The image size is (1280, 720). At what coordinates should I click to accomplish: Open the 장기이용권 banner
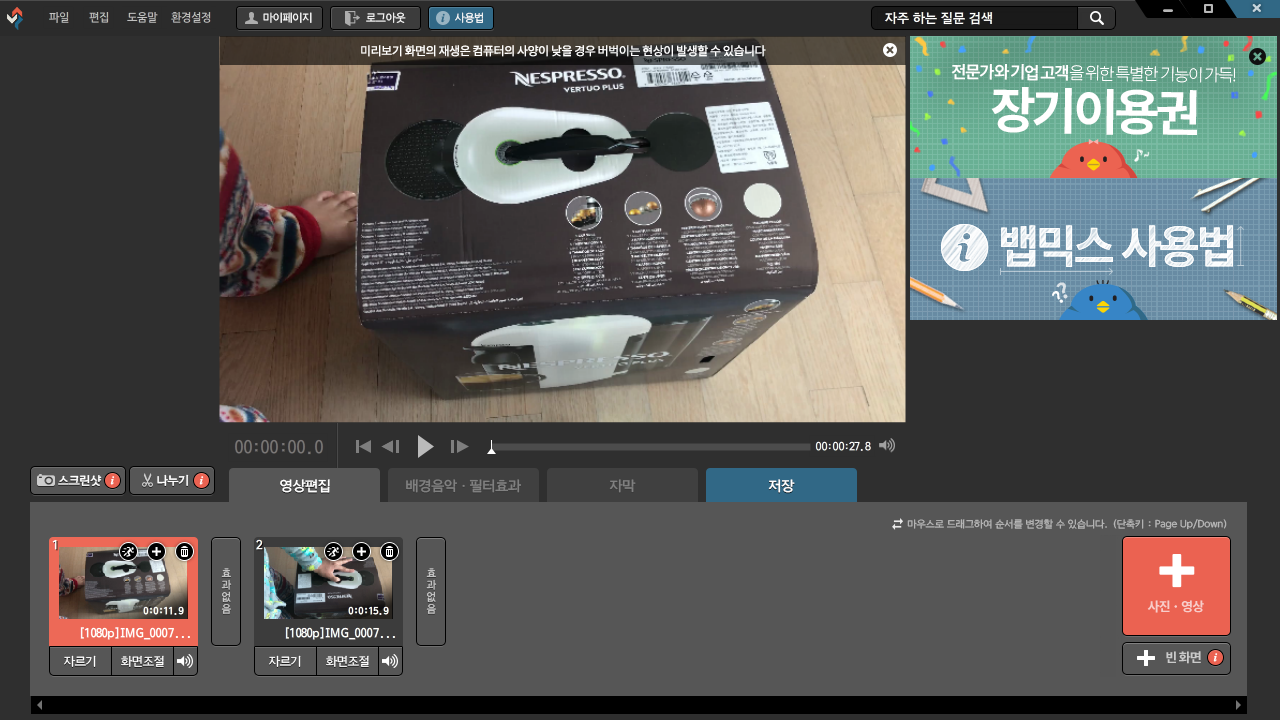pos(1093,108)
